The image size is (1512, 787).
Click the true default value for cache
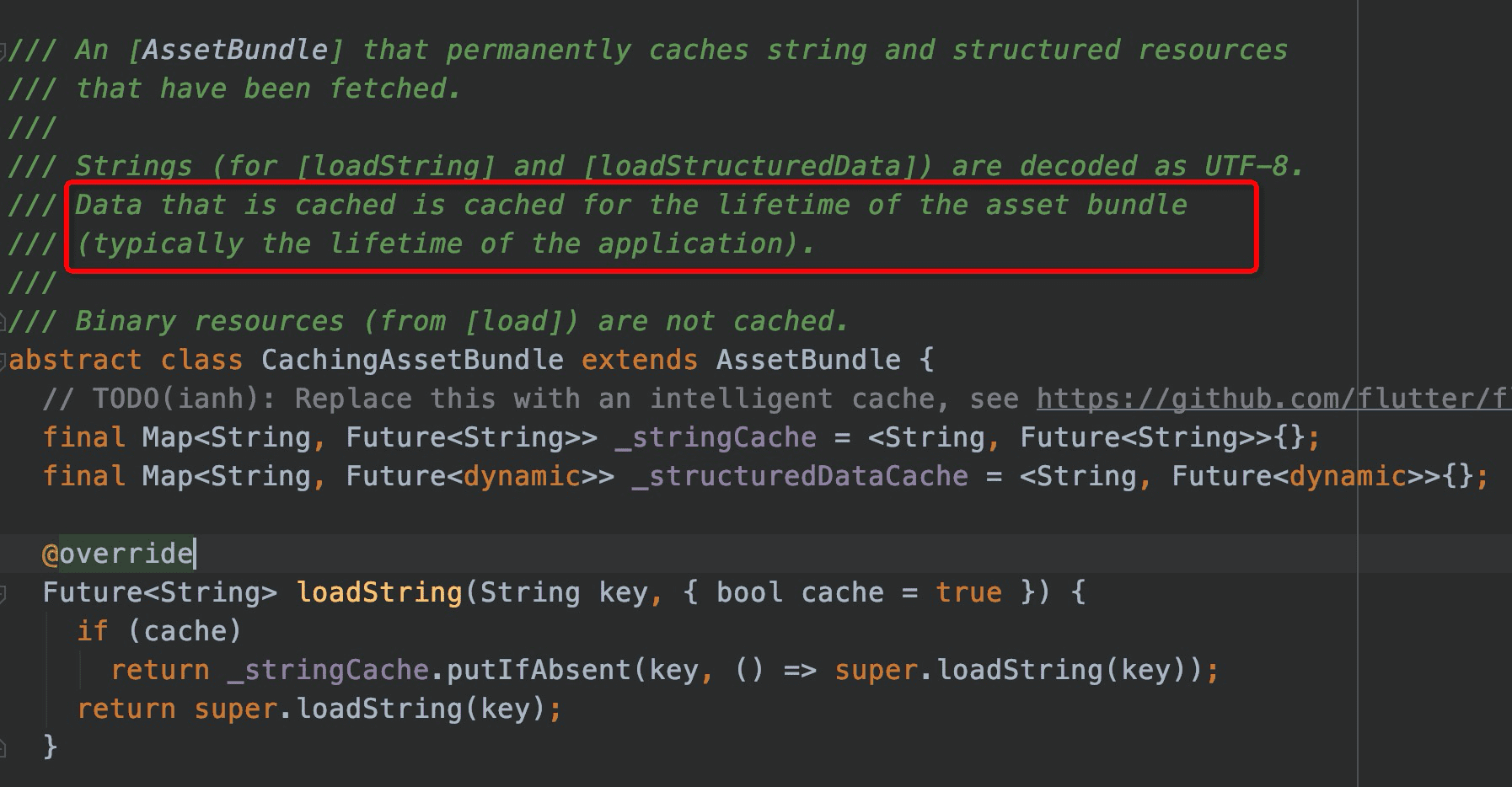pyautogui.click(x=968, y=592)
